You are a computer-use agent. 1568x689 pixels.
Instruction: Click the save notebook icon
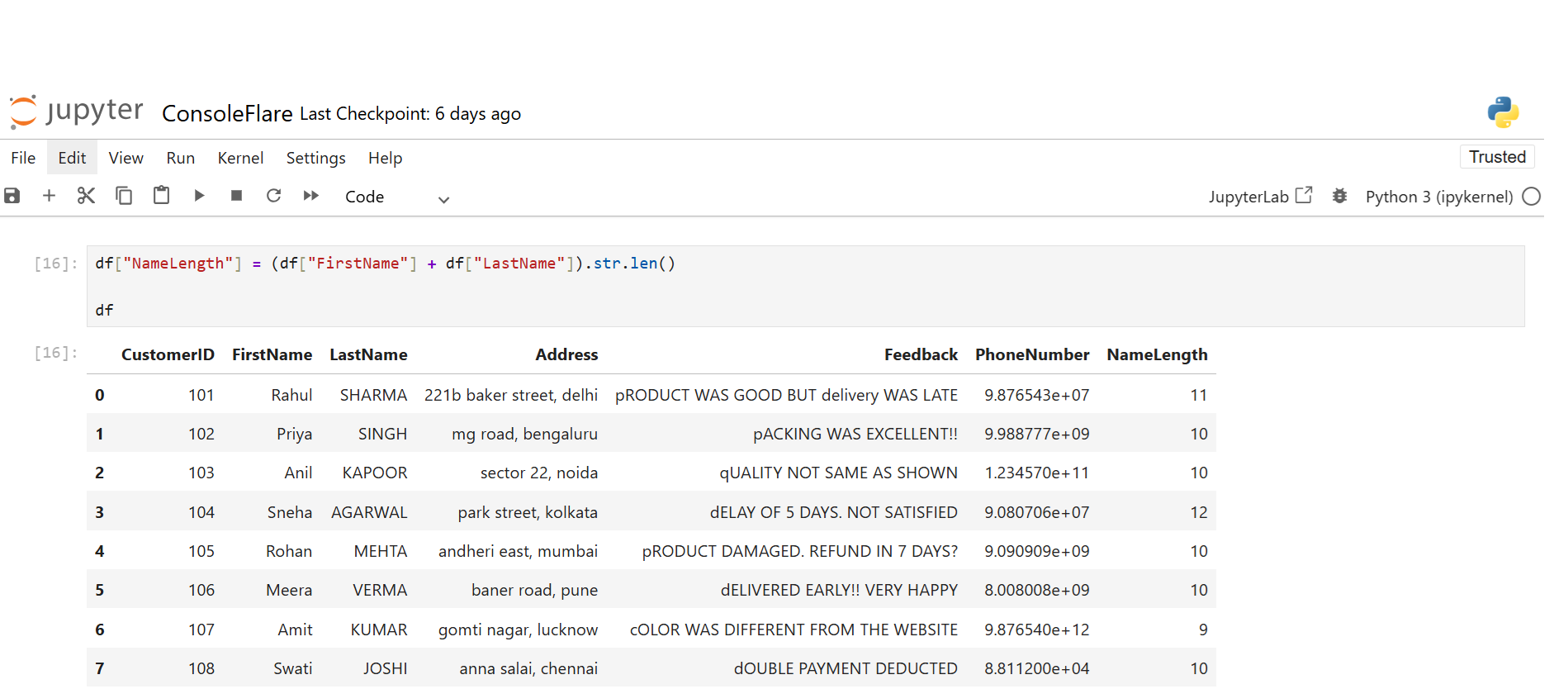pos(12,196)
